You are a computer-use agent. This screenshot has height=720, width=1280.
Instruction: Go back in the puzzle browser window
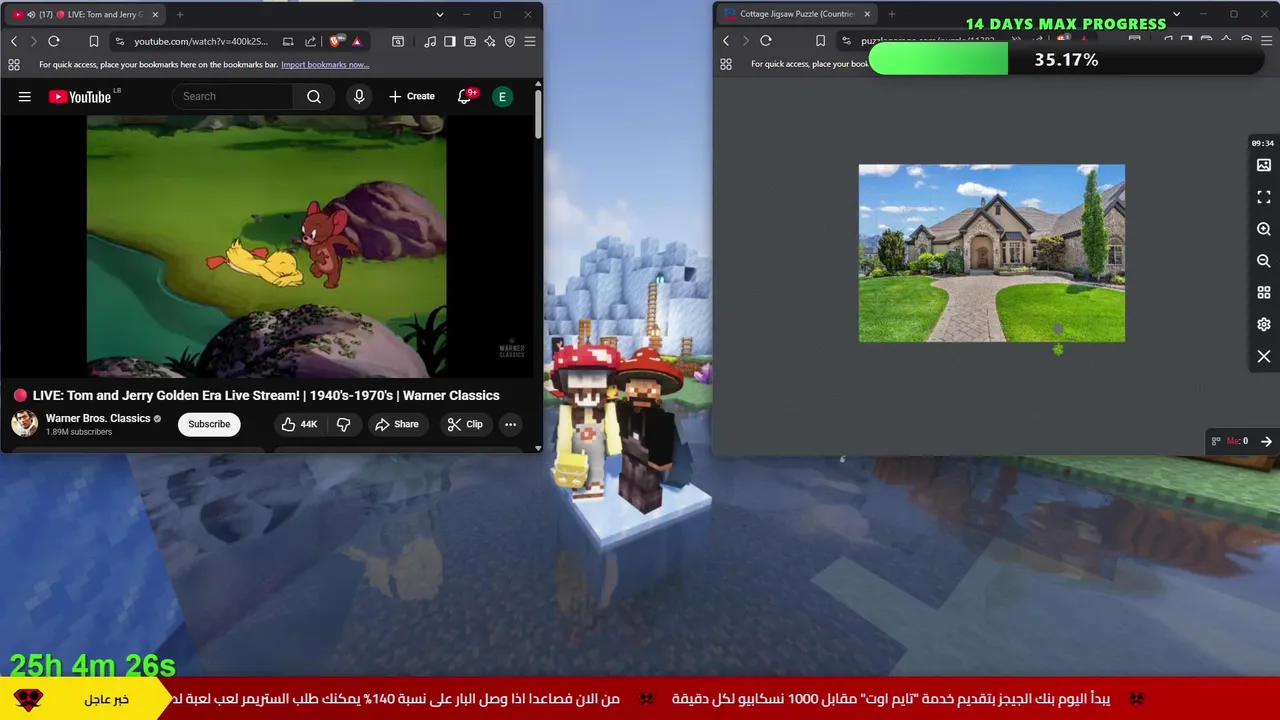(x=726, y=41)
